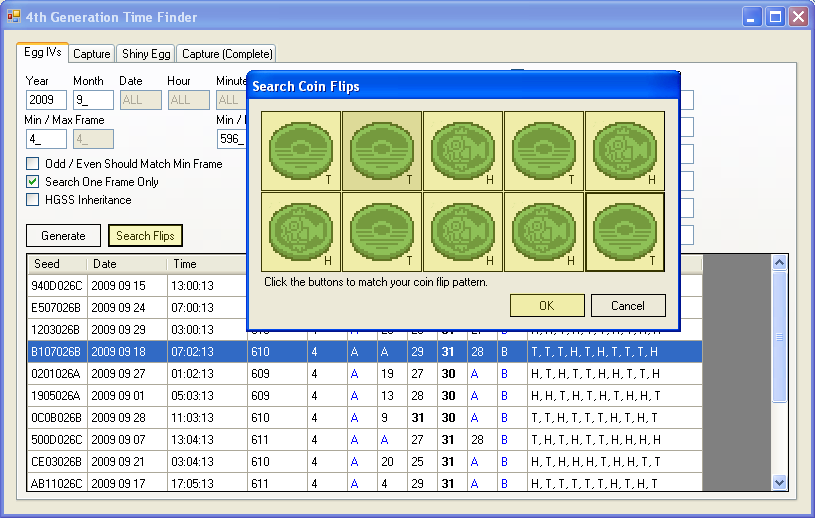815x518 pixels.
Task: Click the first coin in the bottom row
Action: (301, 231)
